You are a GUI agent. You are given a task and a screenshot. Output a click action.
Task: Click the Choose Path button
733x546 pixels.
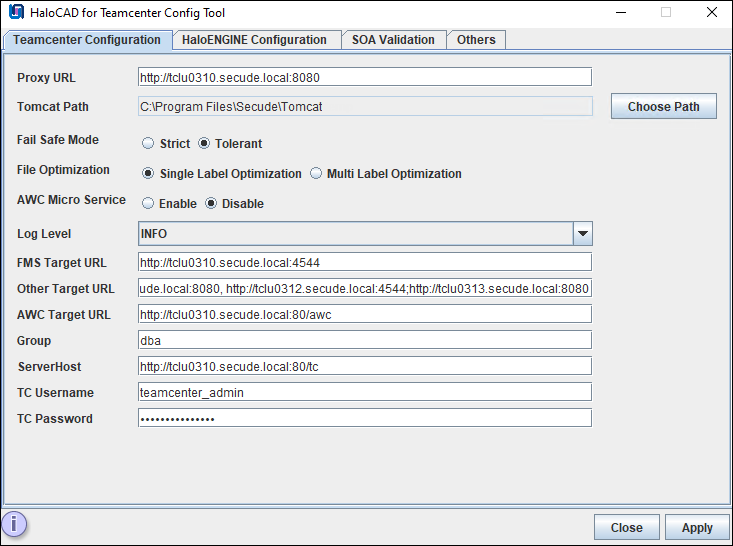[x=663, y=106]
